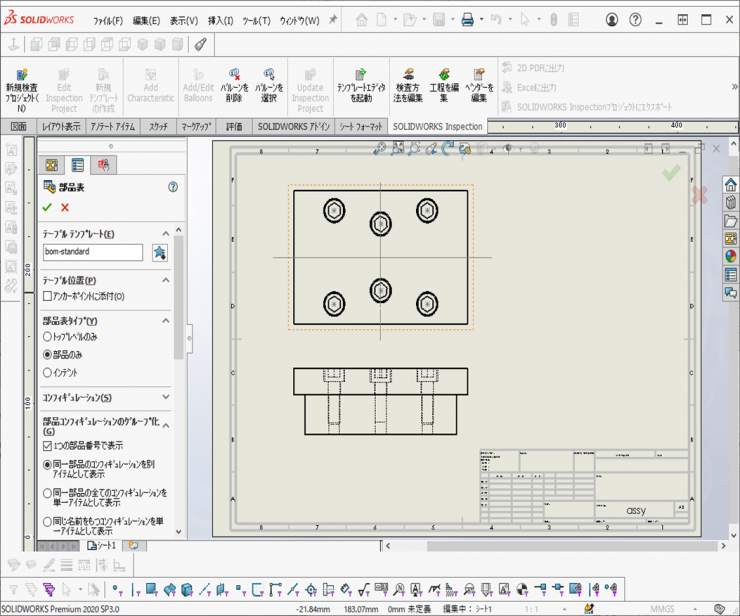Click the バルーンを削除 tool
The width and height of the screenshot is (740, 616).
click(x=234, y=76)
